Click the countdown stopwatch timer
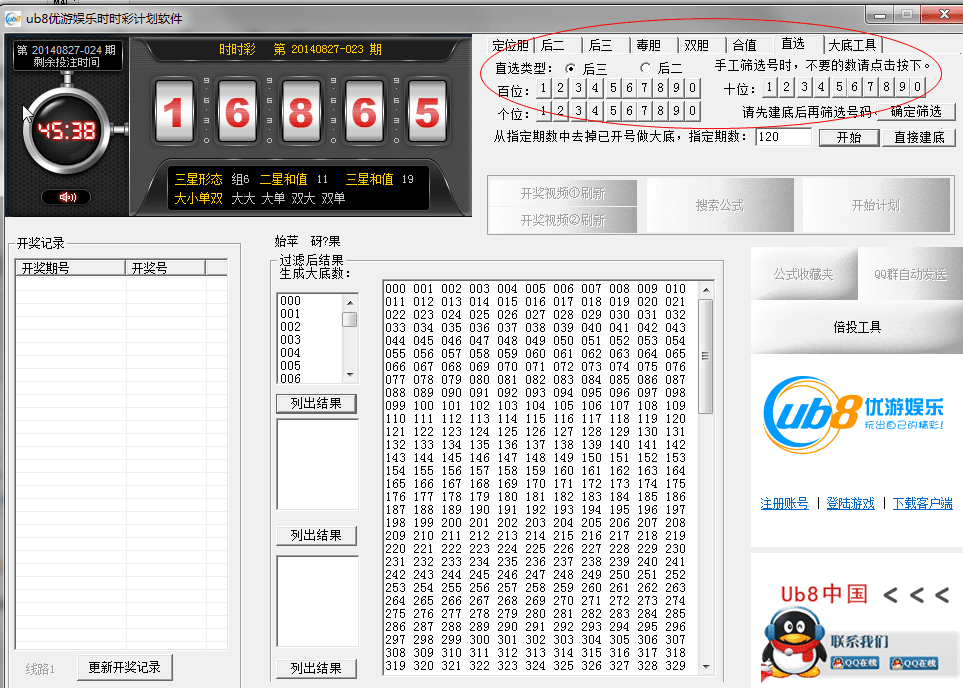Screen dimensions: 963x688 [x=67, y=130]
